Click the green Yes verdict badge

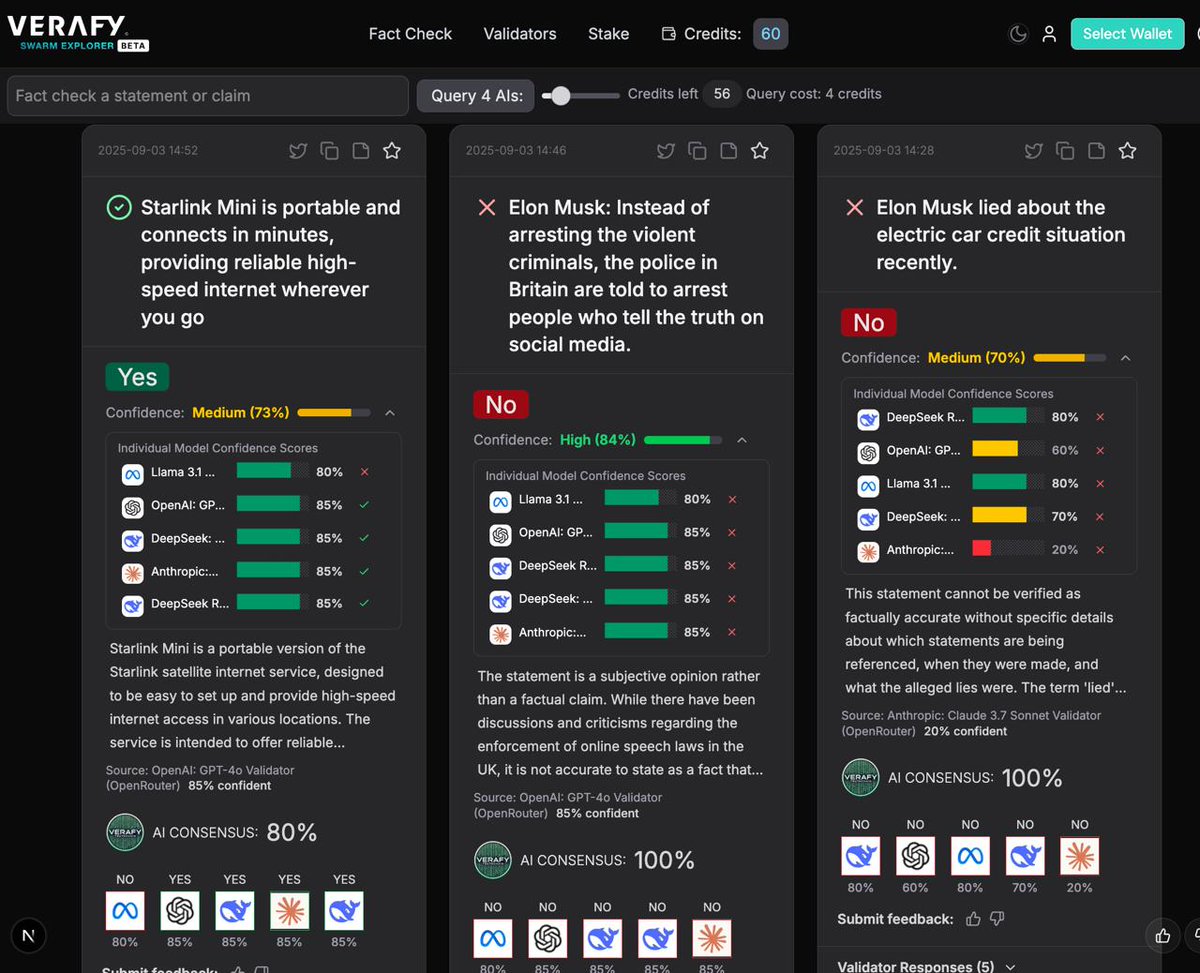point(138,377)
